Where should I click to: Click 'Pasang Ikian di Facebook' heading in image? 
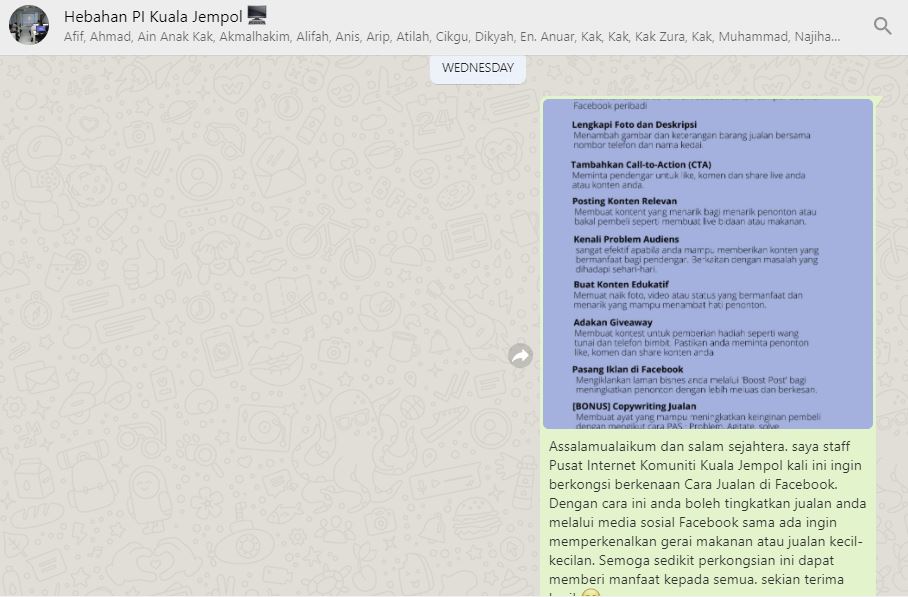pos(629,369)
